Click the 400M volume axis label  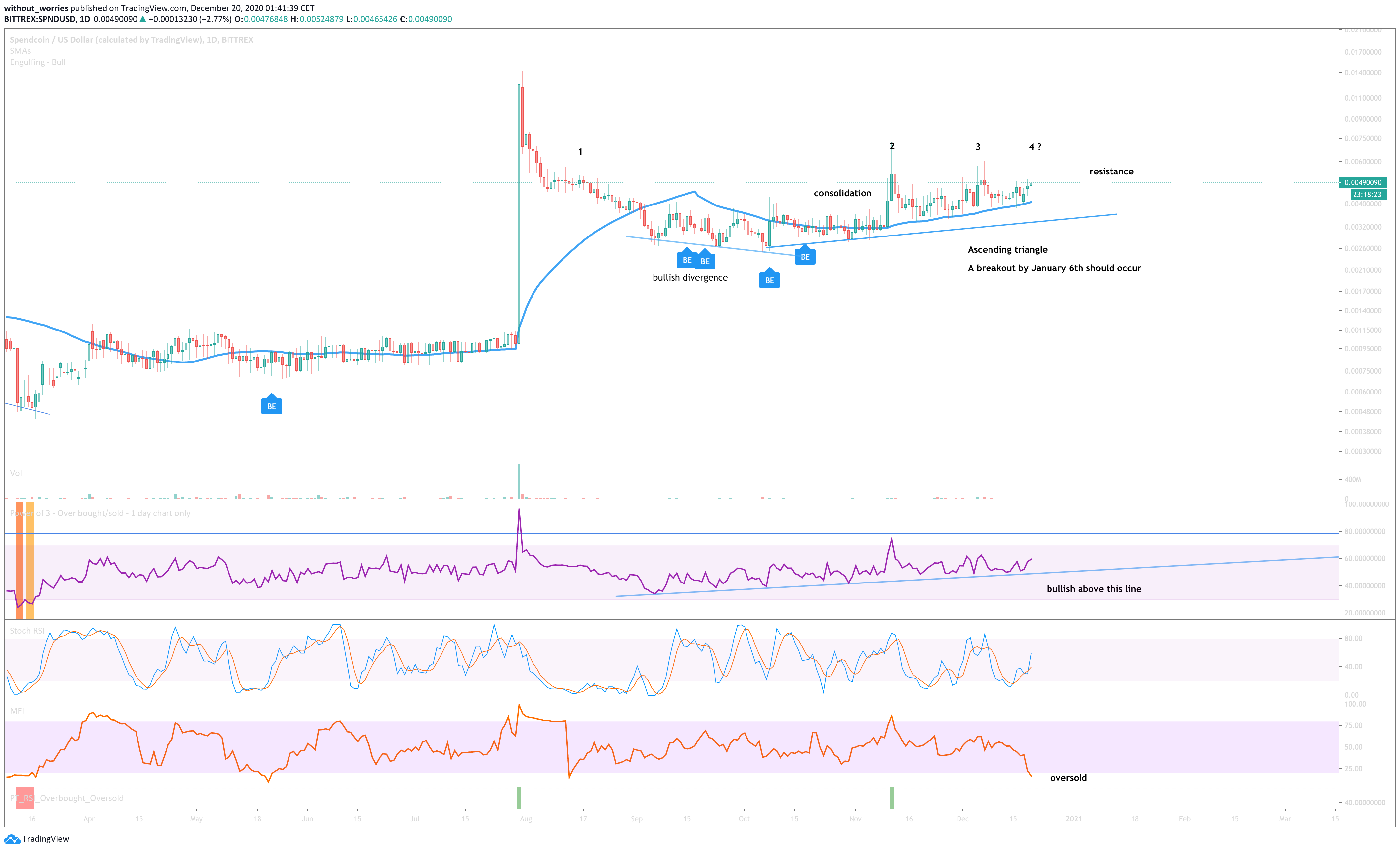[1353, 479]
